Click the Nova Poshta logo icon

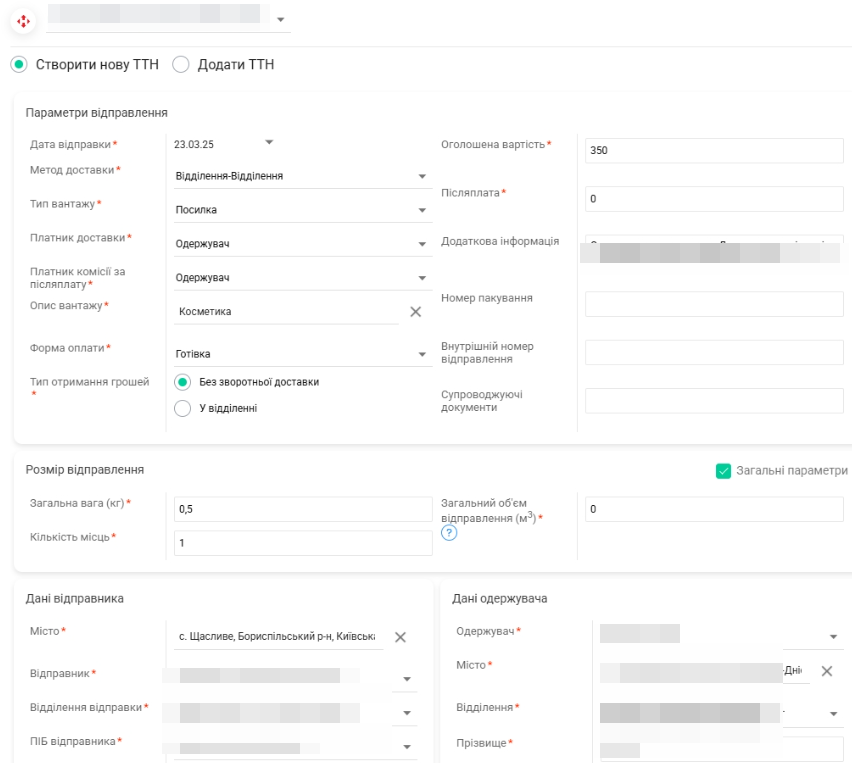[x=24, y=20]
